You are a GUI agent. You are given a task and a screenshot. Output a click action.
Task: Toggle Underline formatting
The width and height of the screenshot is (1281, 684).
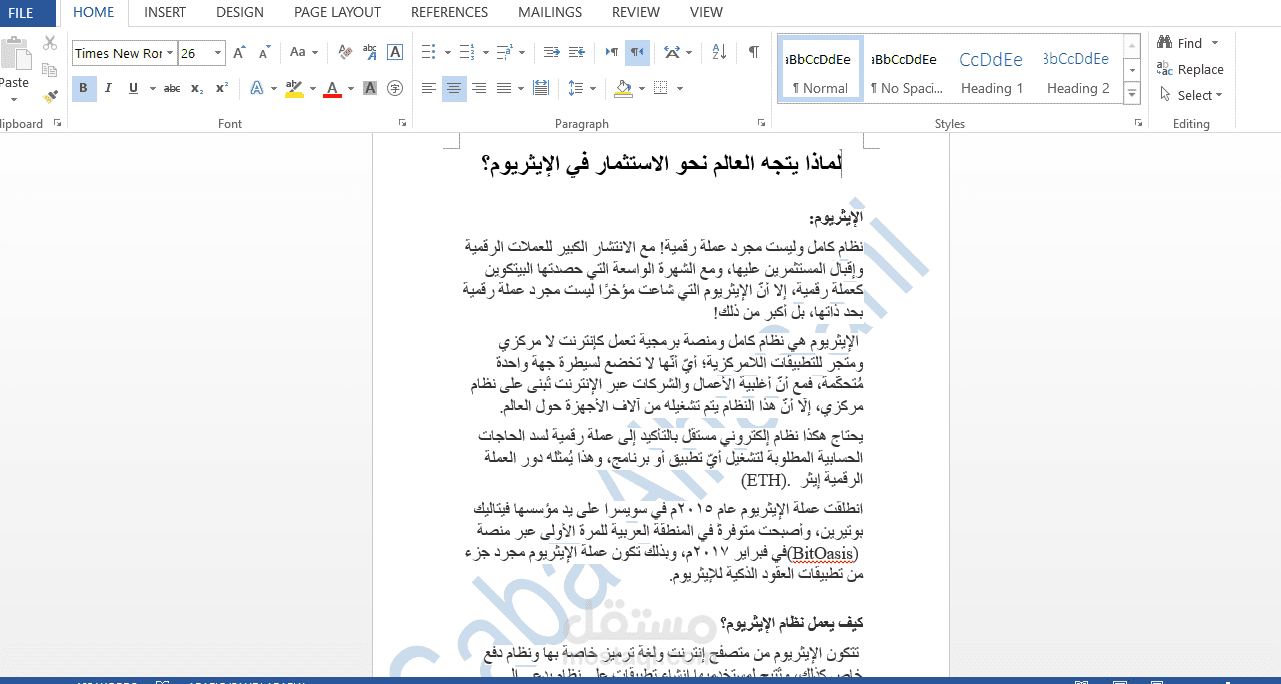pyautogui.click(x=133, y=88)
